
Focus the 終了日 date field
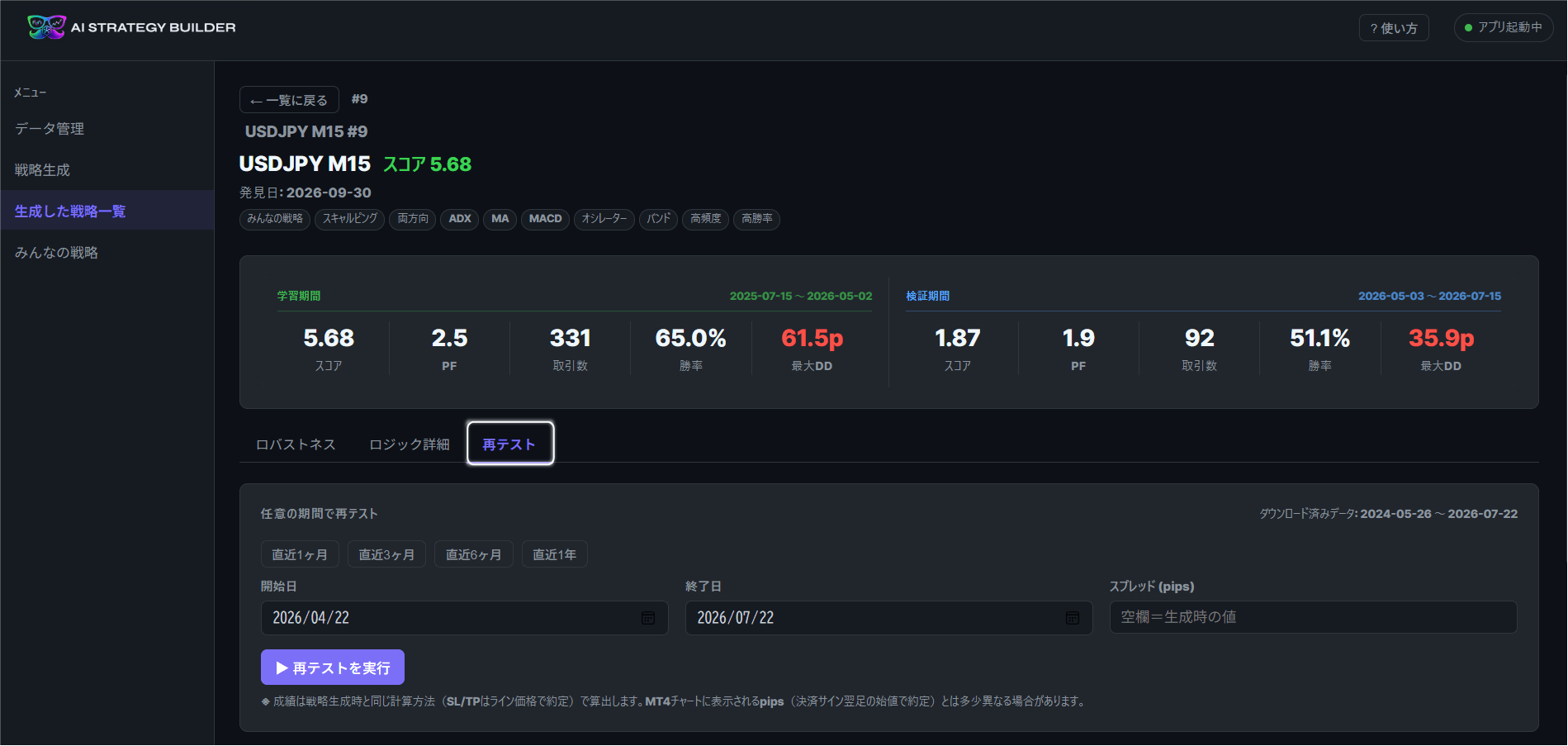pos(889,618)
